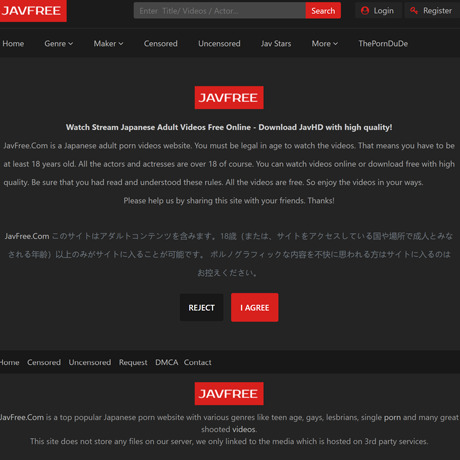Open the Contact footer link

pyautogui.click(x=198, y=362)
